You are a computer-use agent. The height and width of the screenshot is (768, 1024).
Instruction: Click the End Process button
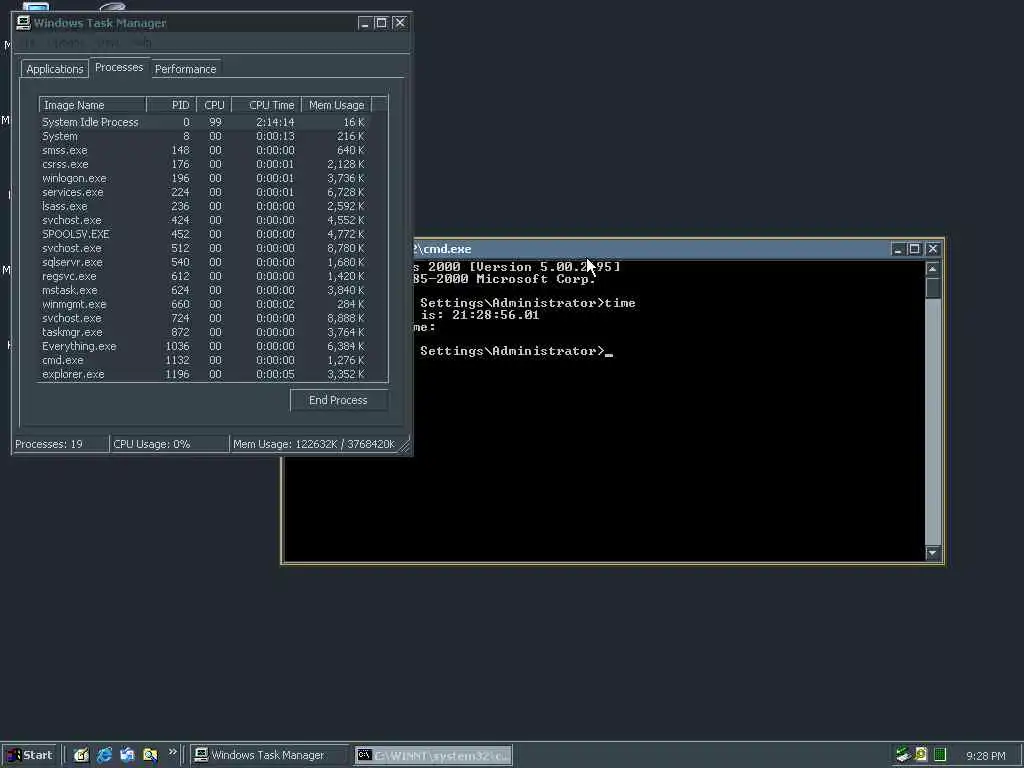point(338,400)
